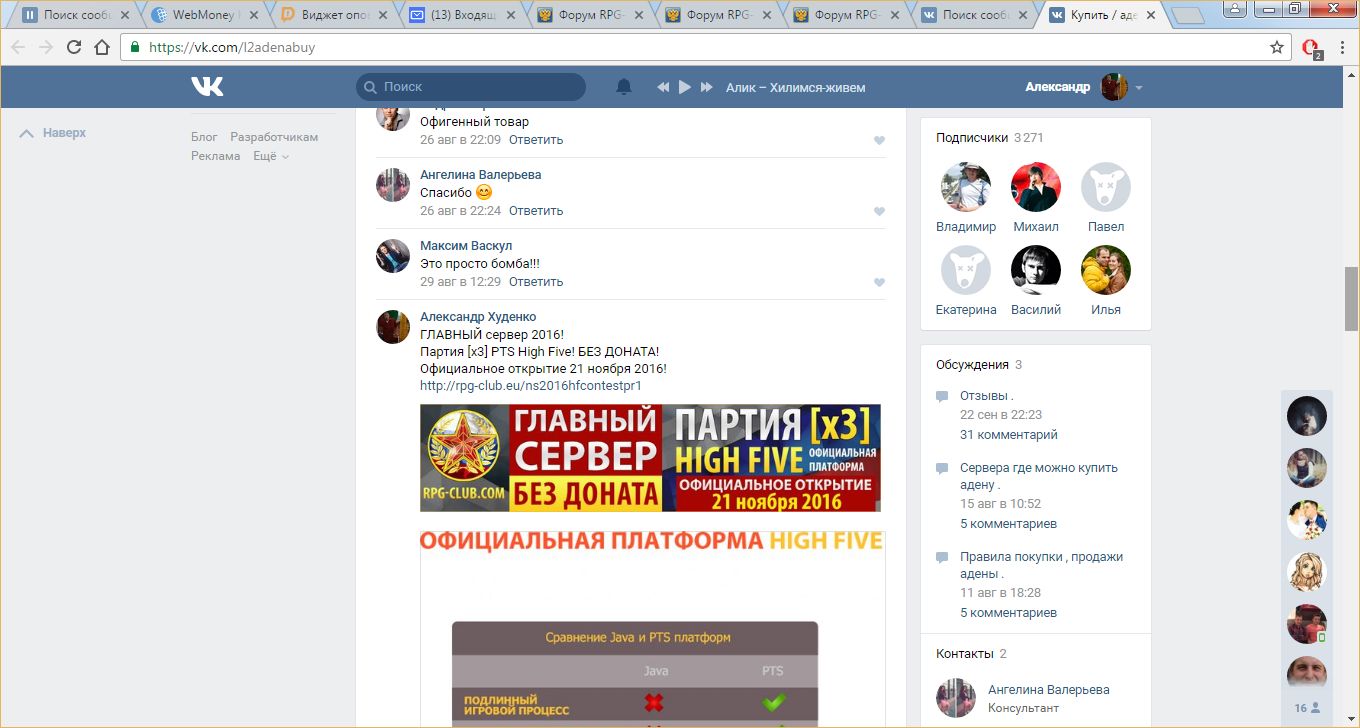Open author name "Александр Худенко"
1360x728 pixels.
478,317
